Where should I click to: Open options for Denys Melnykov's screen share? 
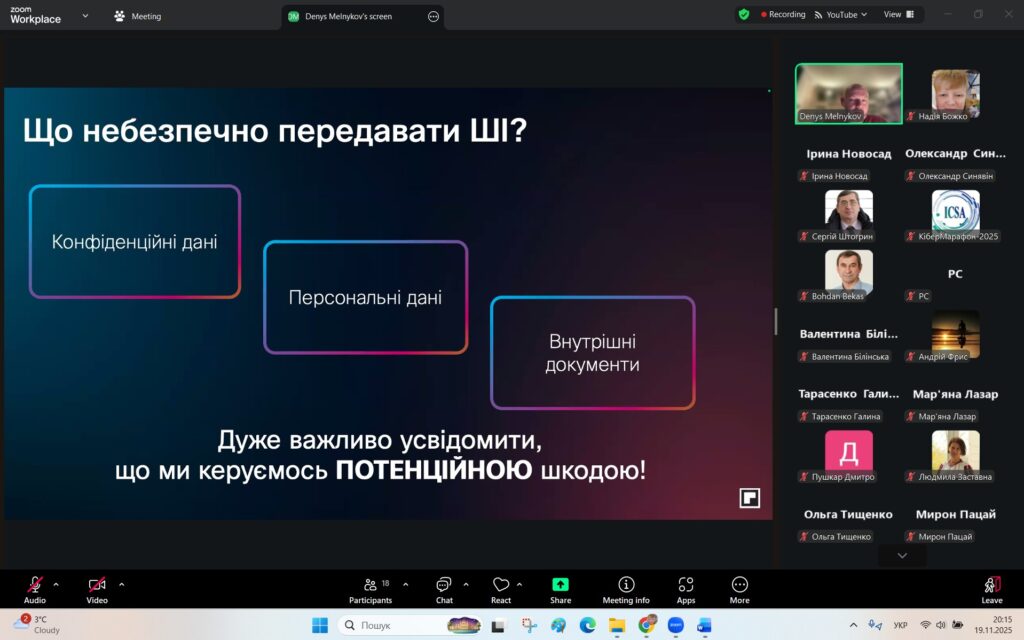point(433,17)
